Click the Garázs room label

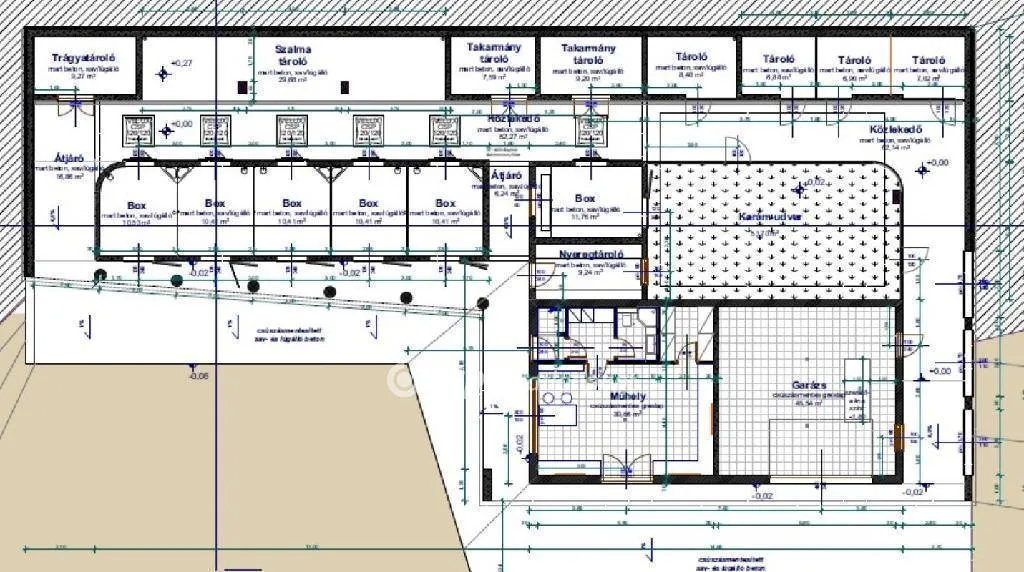click(808, 385)
